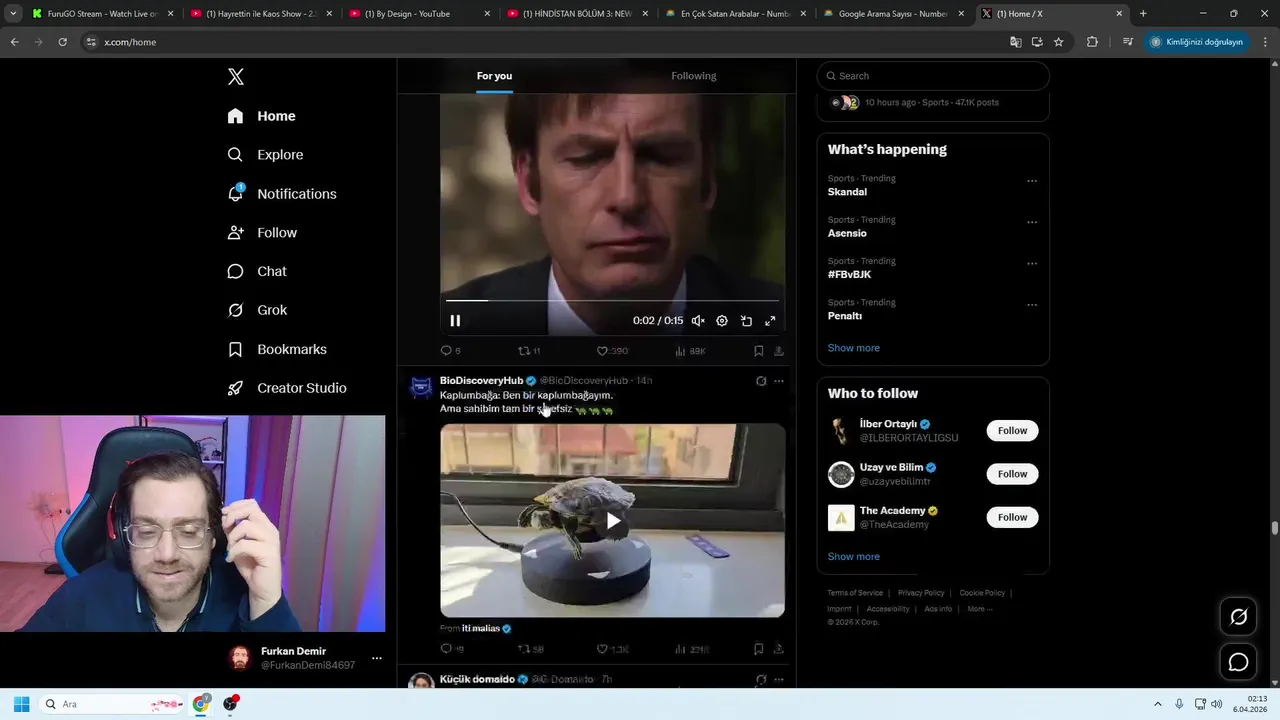Pause the playing video
This screenshot has width=1280, height=720.
(x=455, y=321)
